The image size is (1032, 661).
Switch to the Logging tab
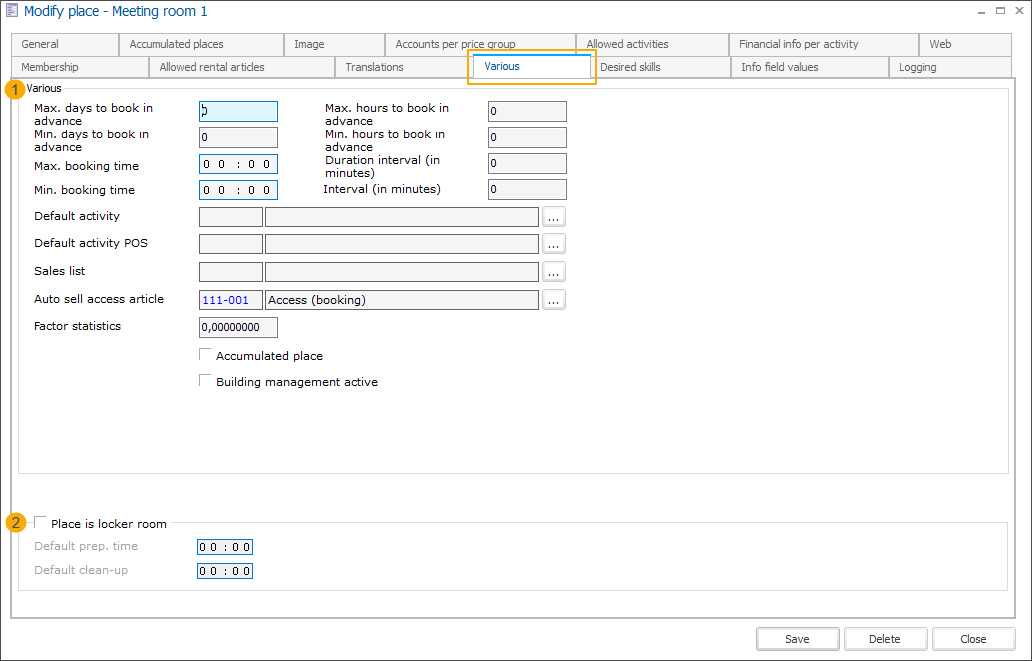click(917, 66)
